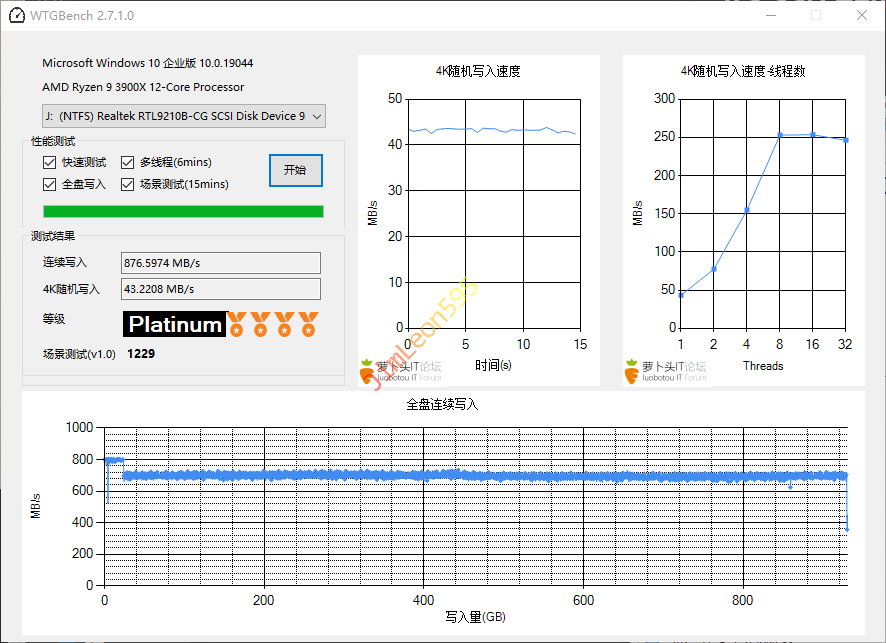Minimize the WTGBench window
The height and width of the screenshot is (643, 886).
tap(770, 15)
